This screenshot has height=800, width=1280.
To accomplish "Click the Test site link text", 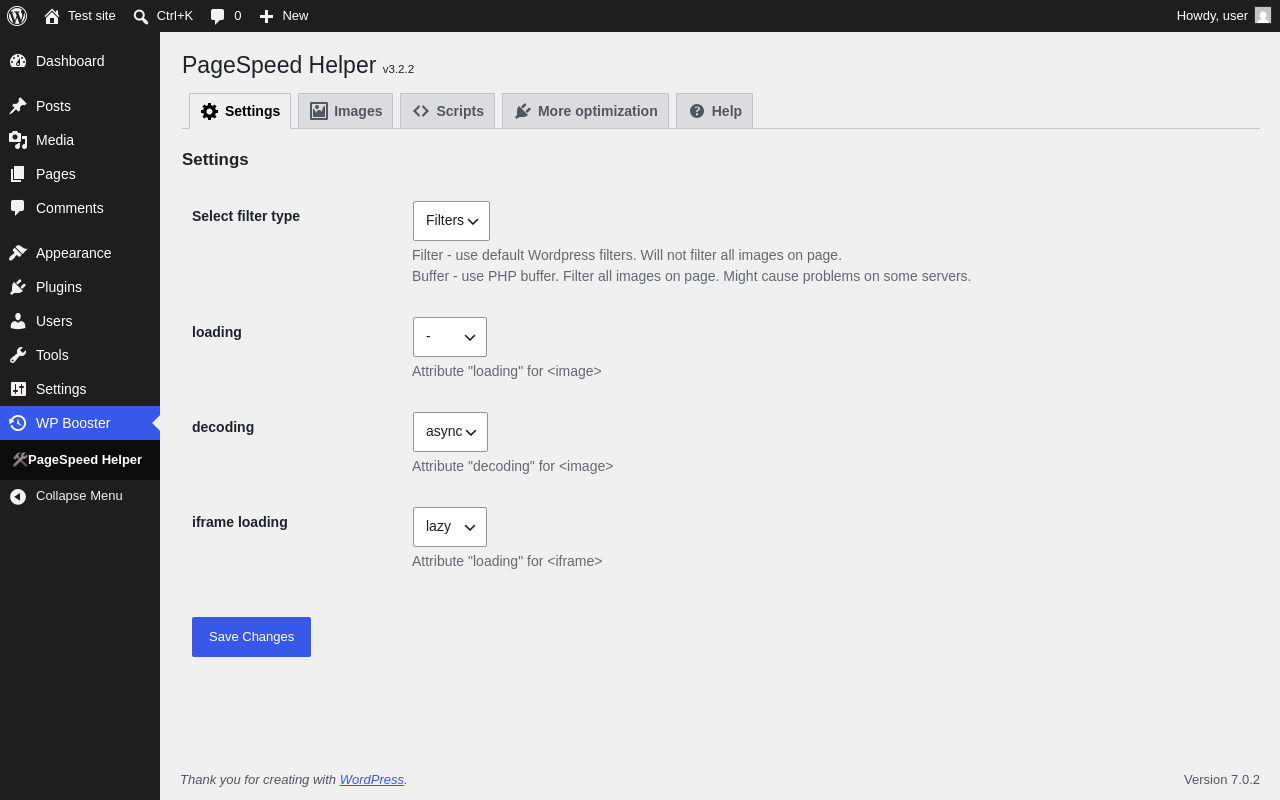I will point(92,16).
